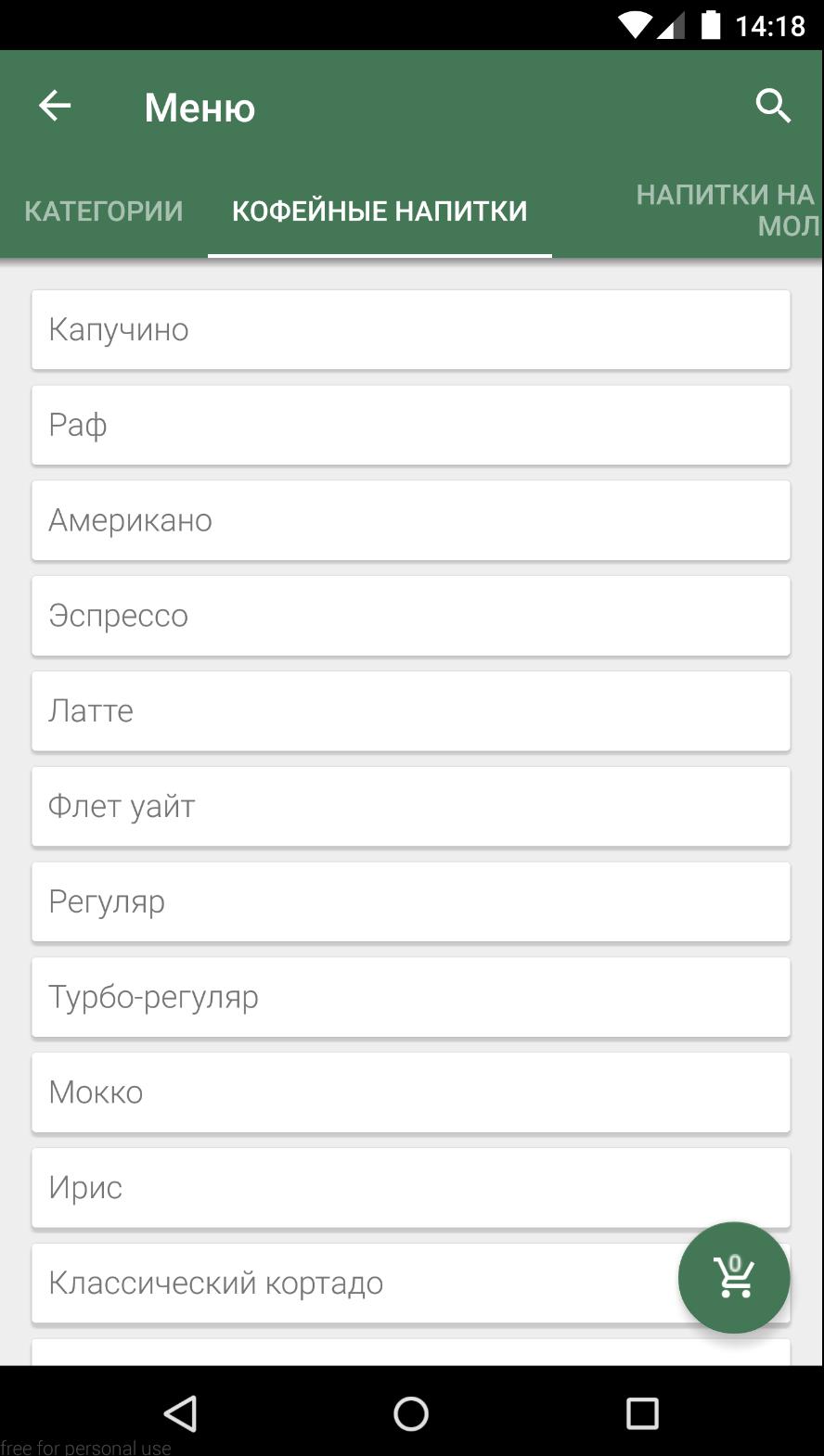Select the Кофейные напитки tab
Image resolution: width=824 pixels, height=1456 pixels.
(x=380, y=211)
